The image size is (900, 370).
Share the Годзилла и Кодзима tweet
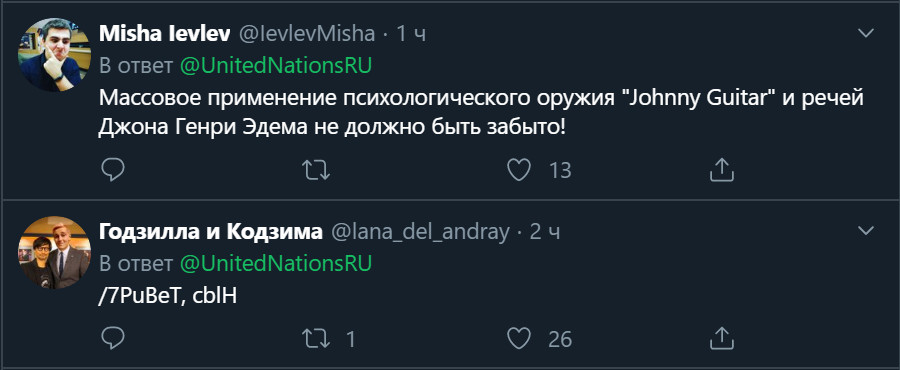722,339
